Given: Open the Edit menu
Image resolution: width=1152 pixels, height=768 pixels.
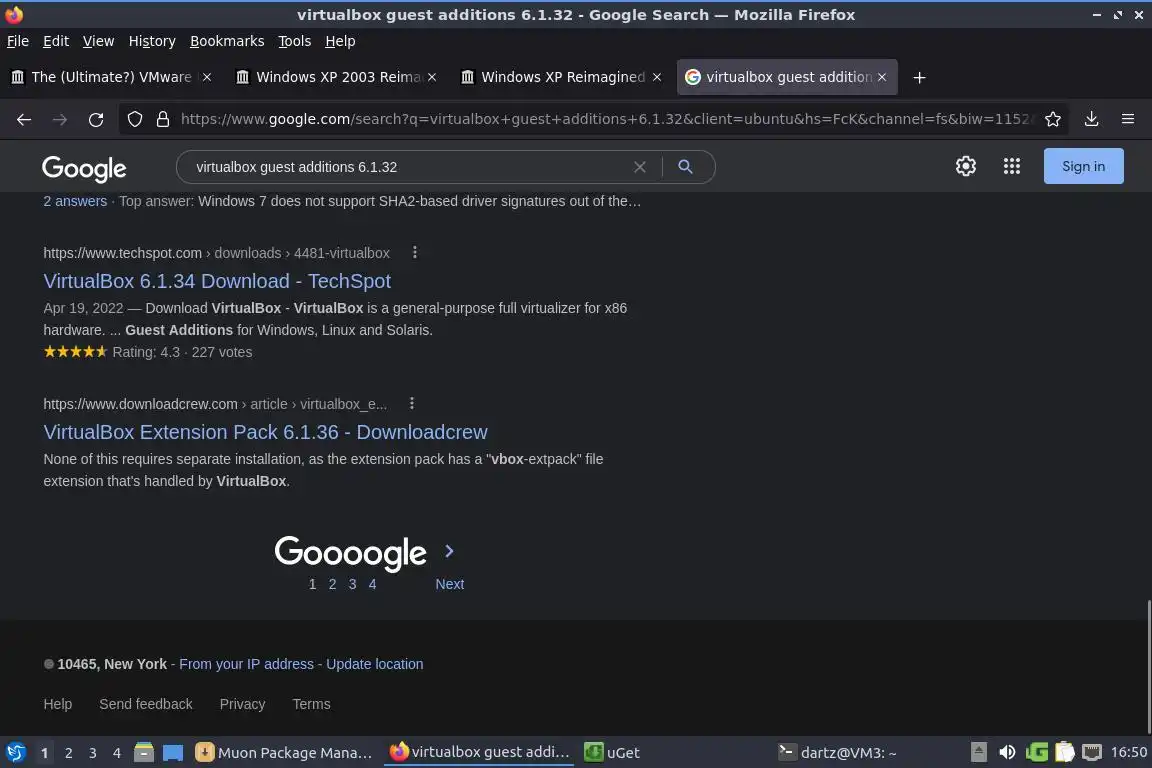Looking at the screenshot, I should pyautogui.click(x=56, y=41).
